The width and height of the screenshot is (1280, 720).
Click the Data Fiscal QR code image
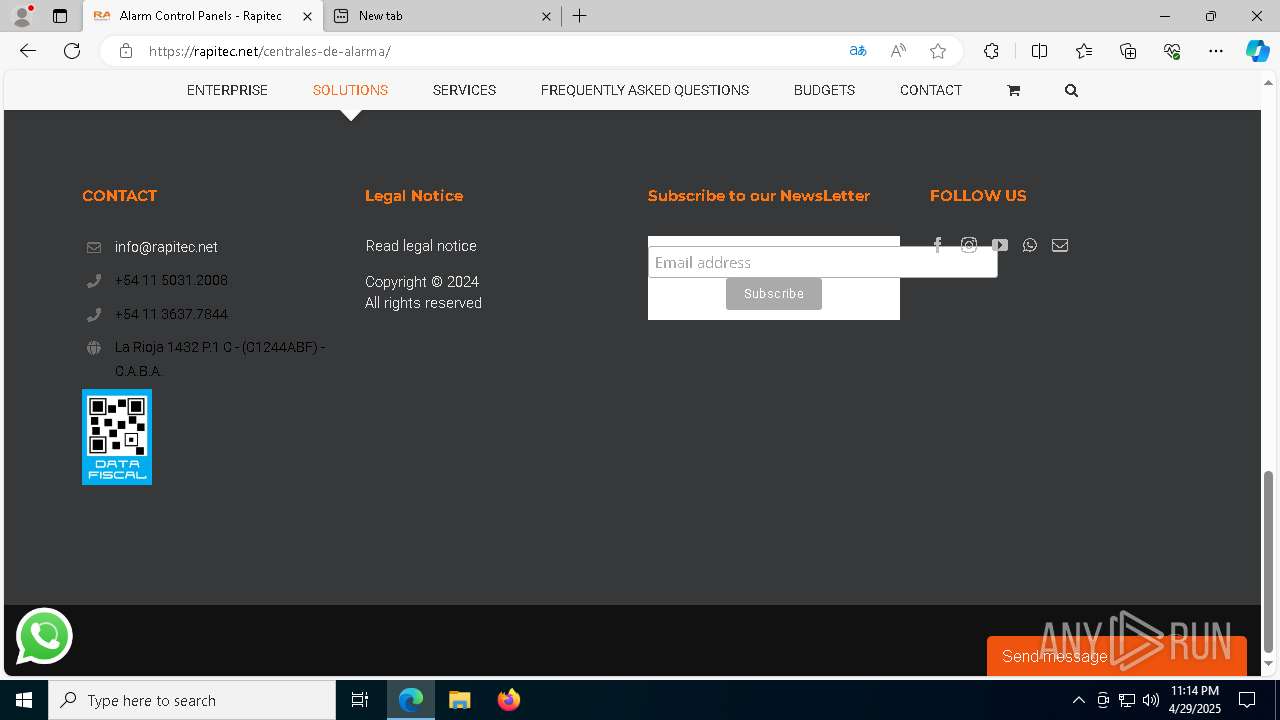(117, 437)
